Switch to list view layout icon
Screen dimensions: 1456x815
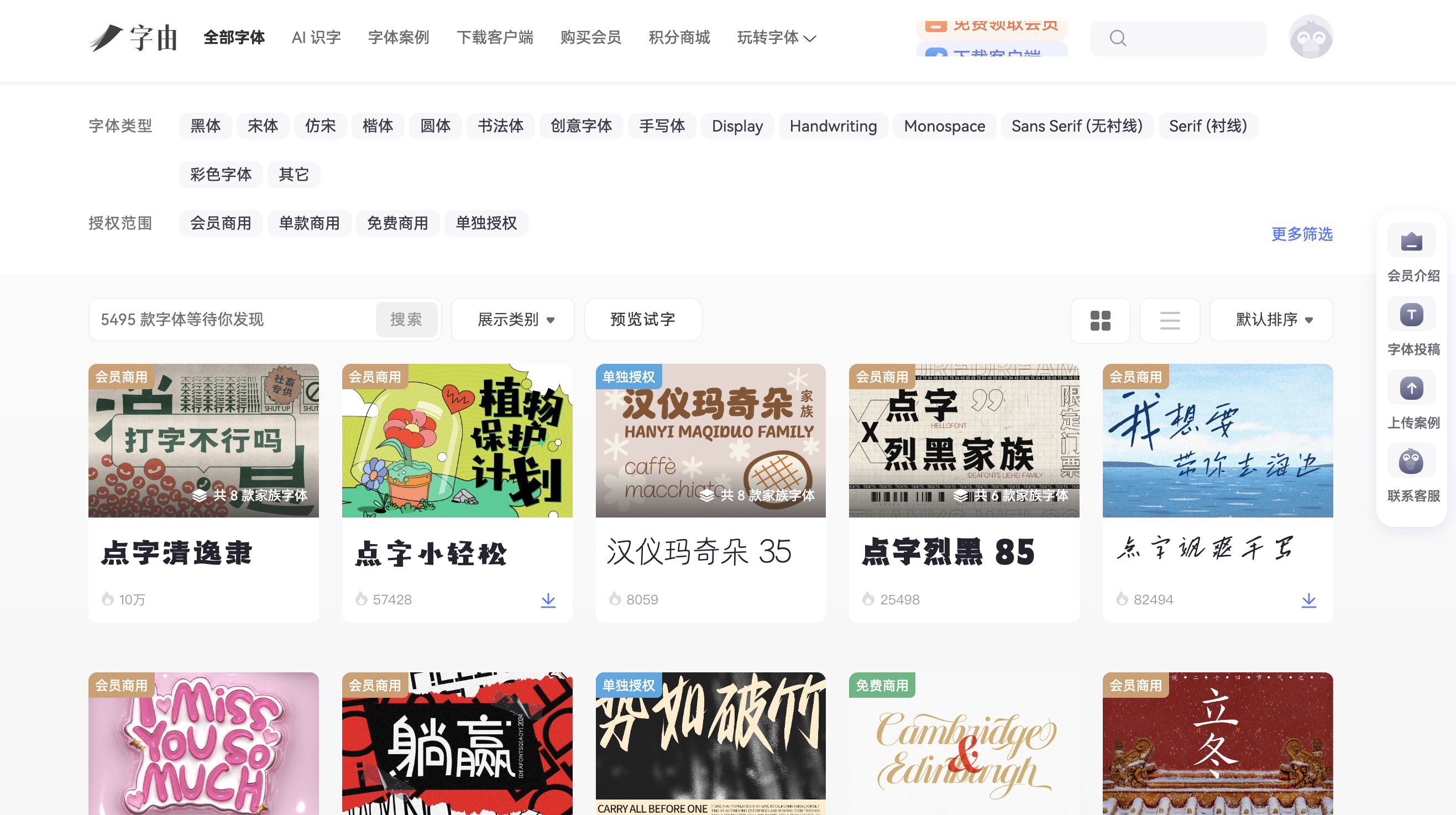coord(1170,321)
